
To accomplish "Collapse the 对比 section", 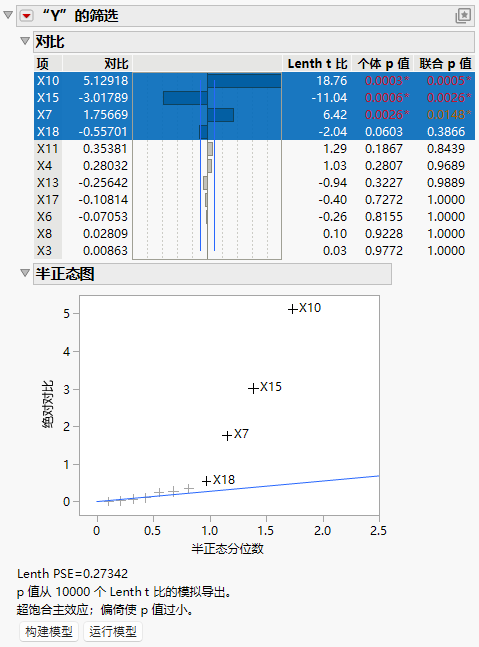I will point(25,41).
